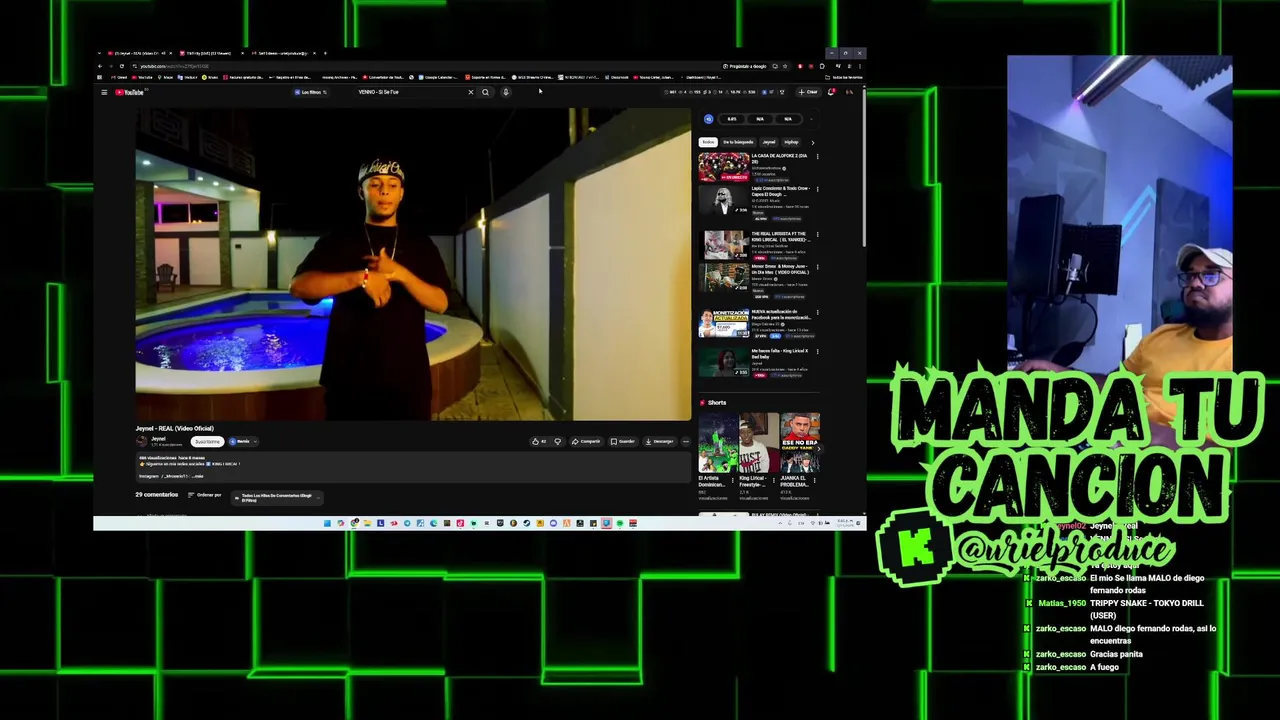Bookmark this page with the star icon
Screen dimensions: 1280x720
(785, 66)
